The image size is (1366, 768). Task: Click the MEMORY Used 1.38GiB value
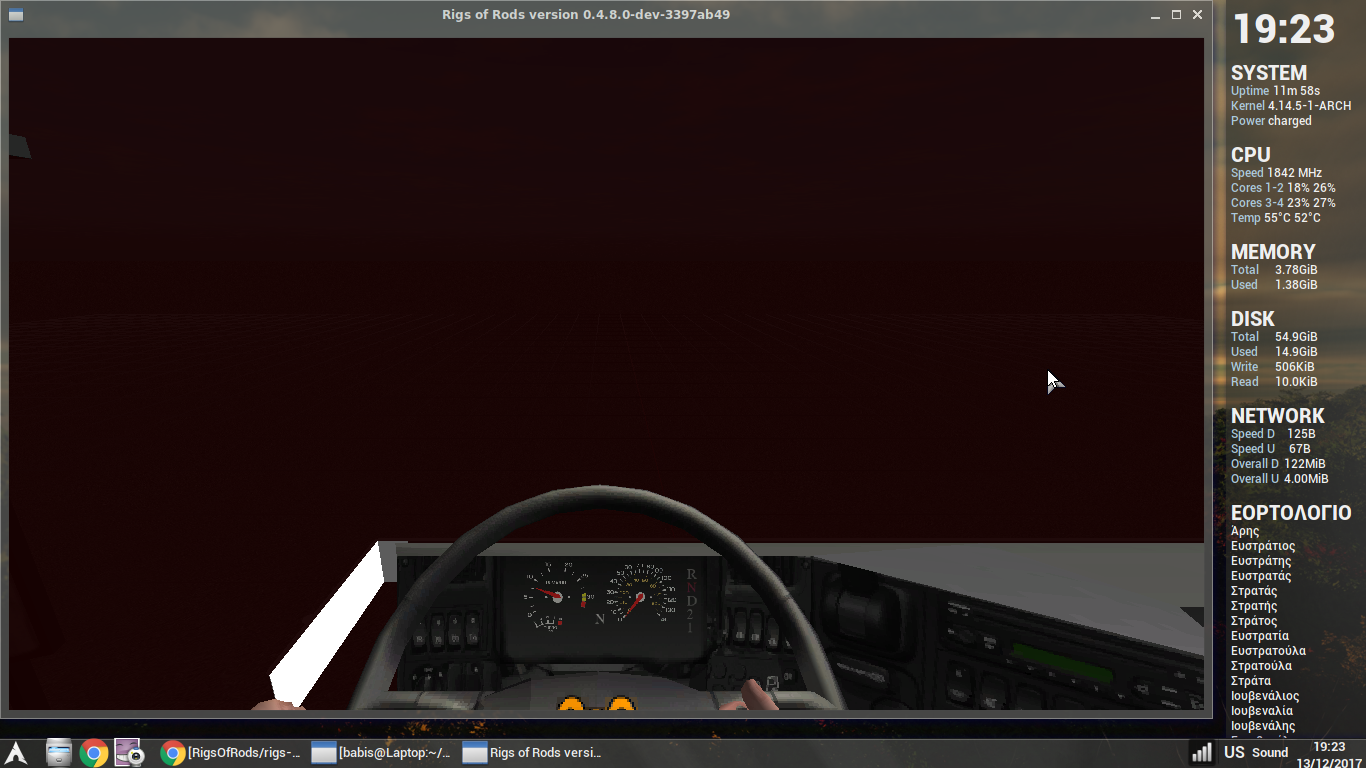coord(1296,285)
